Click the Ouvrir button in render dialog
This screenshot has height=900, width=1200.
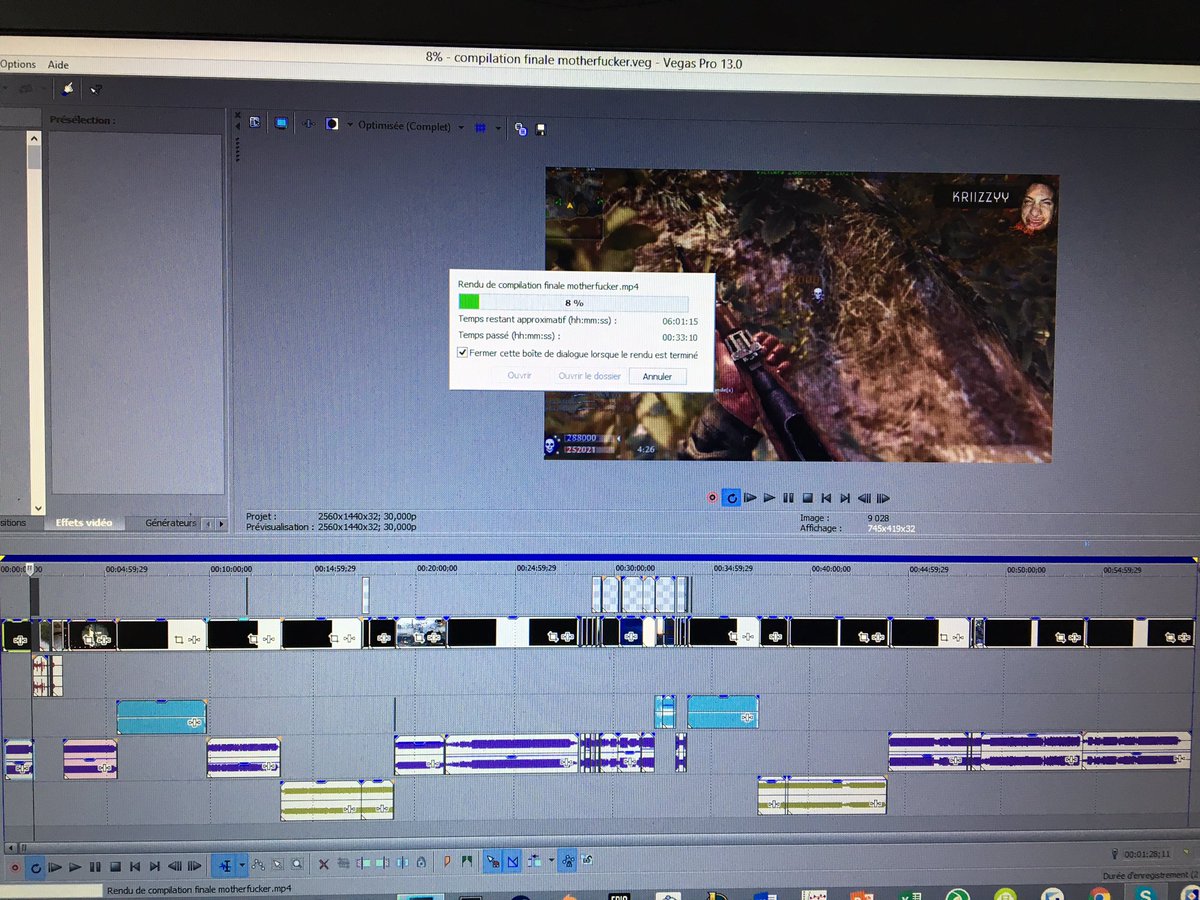pos(519,376)
